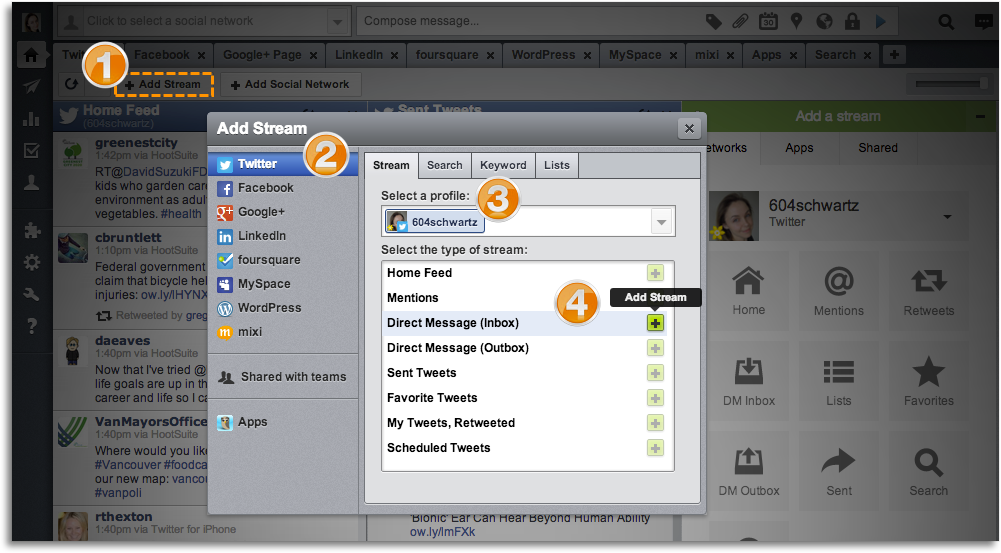The height and width of the screenshot is (553, 1001).
Task: Add the Favorite Tweets stream
Action: pyautogui.click(x=655, y=398)
